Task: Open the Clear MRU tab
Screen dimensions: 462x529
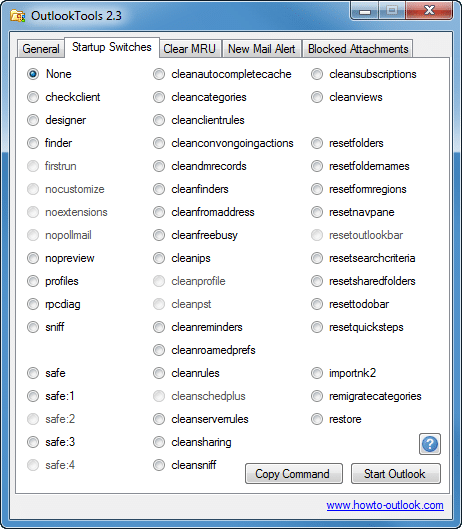Action: point(190,49)
